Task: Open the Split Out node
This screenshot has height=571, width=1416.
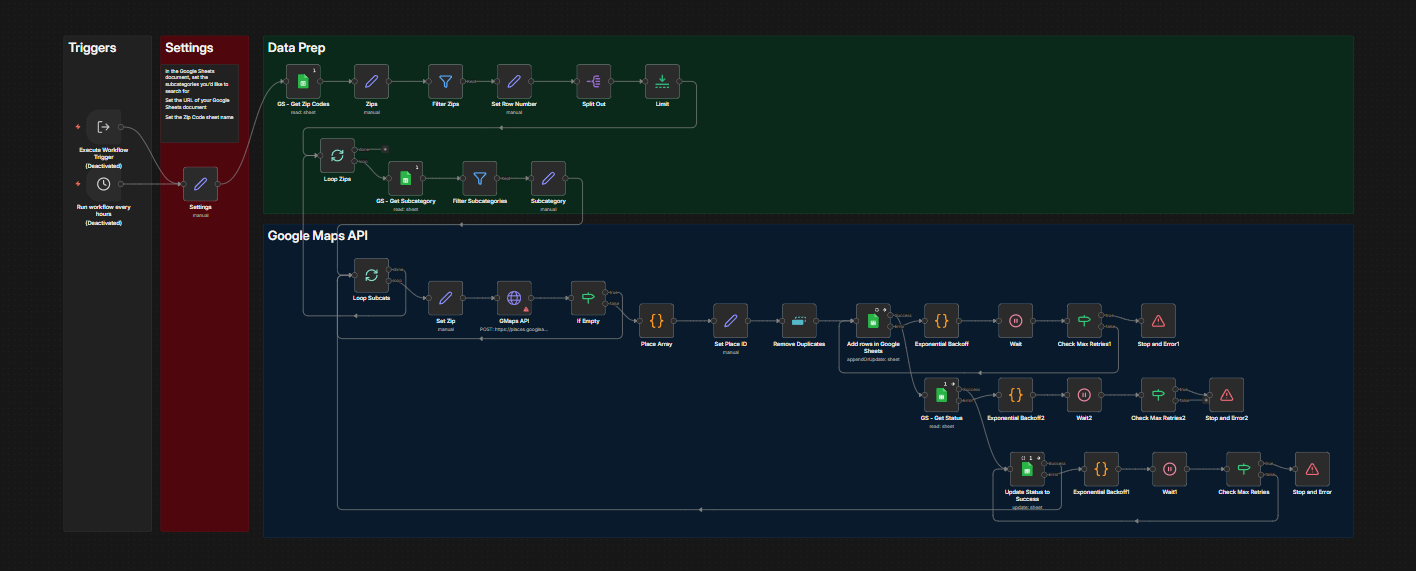Action: pos(593,81)
